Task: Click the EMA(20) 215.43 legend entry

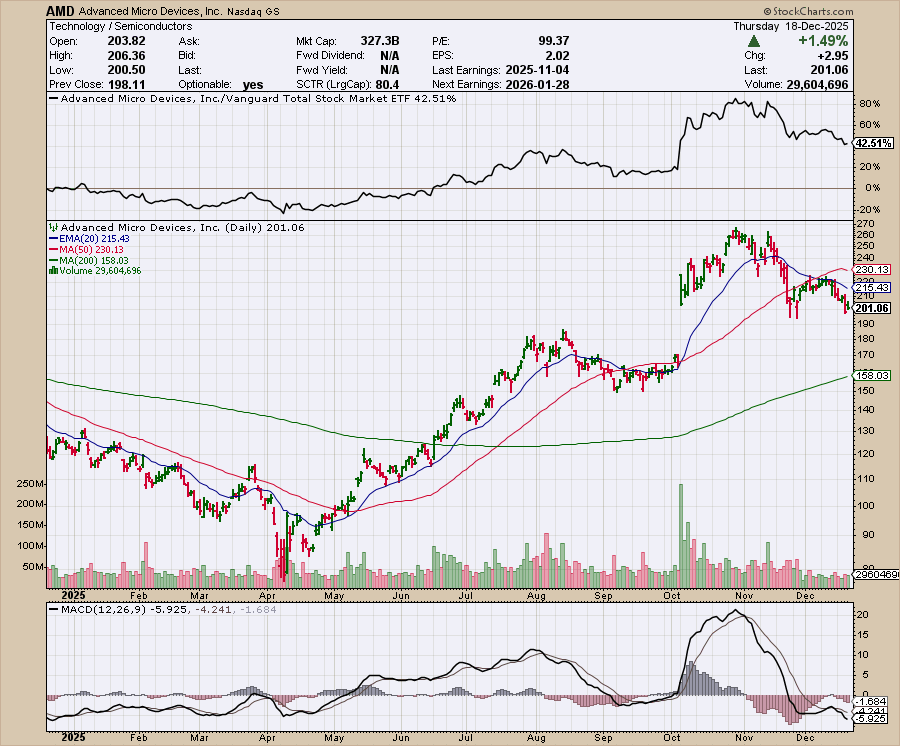Action: coord(90,239)
